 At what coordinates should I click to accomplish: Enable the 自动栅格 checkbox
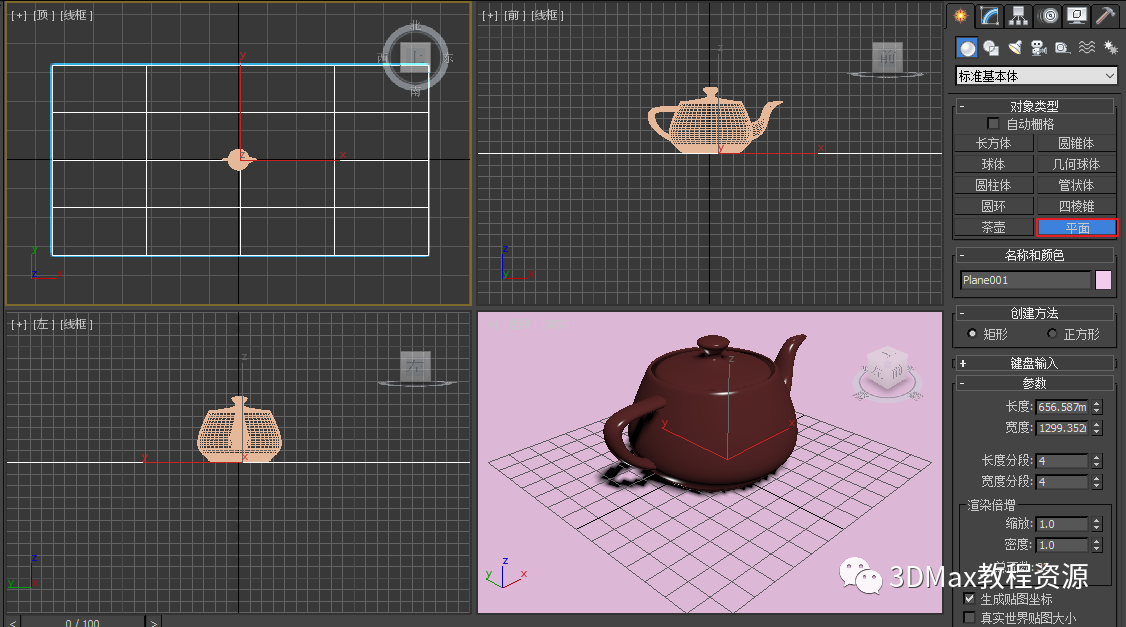click(993, 124)
